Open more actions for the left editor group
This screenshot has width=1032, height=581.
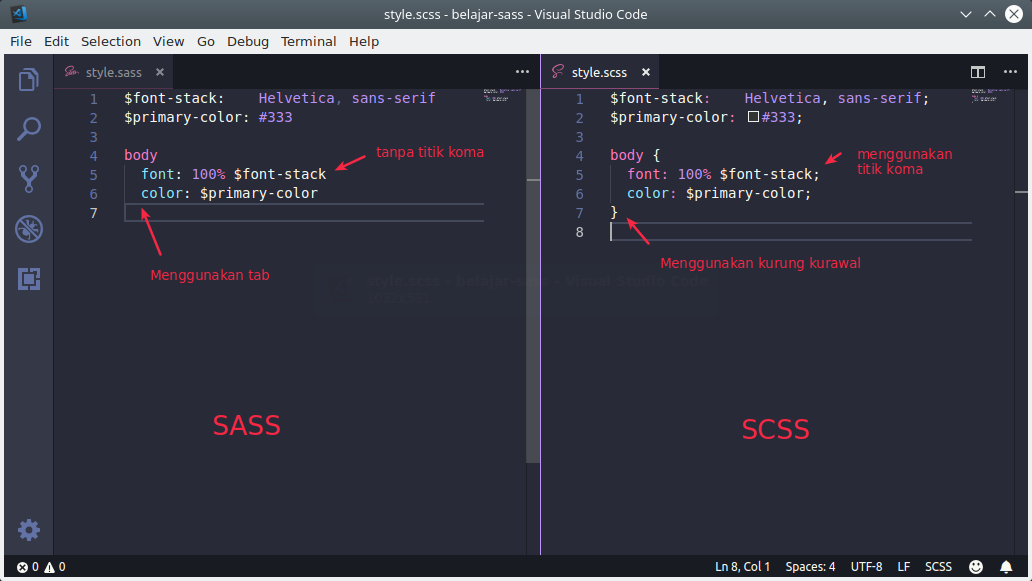[x=522, y=72]
